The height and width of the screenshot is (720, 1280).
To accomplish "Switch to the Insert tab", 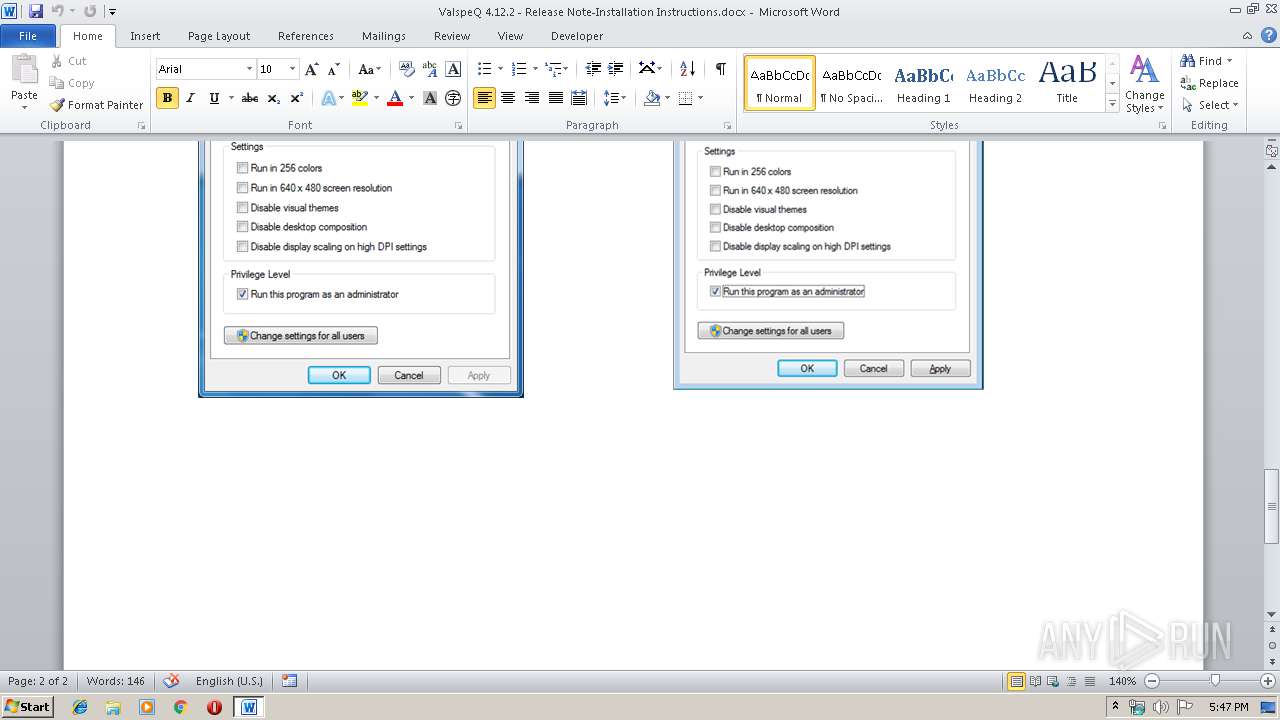I will (x=145, y=36).
